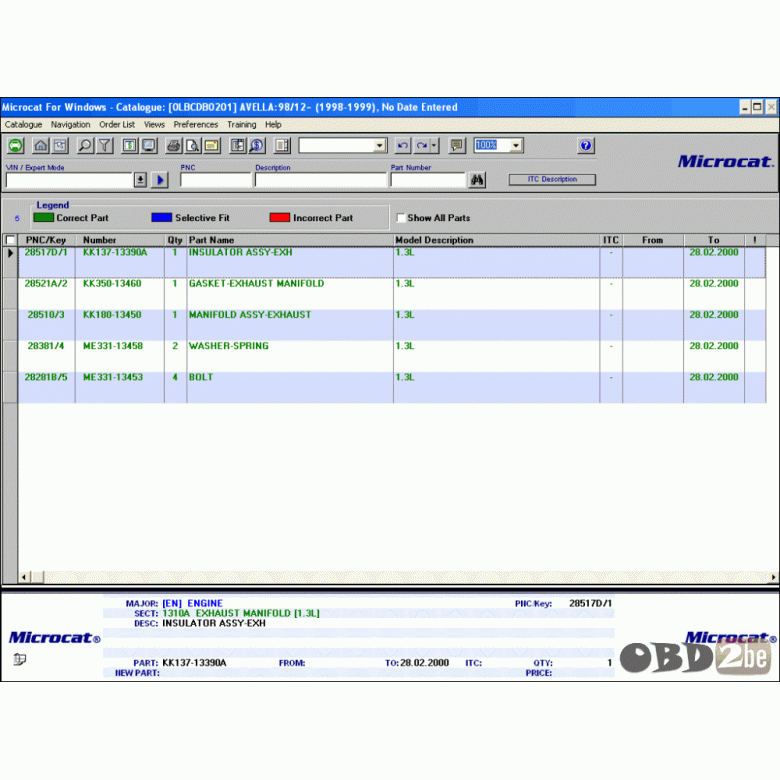Click the ITC Description button

click(x=552, y=180)
